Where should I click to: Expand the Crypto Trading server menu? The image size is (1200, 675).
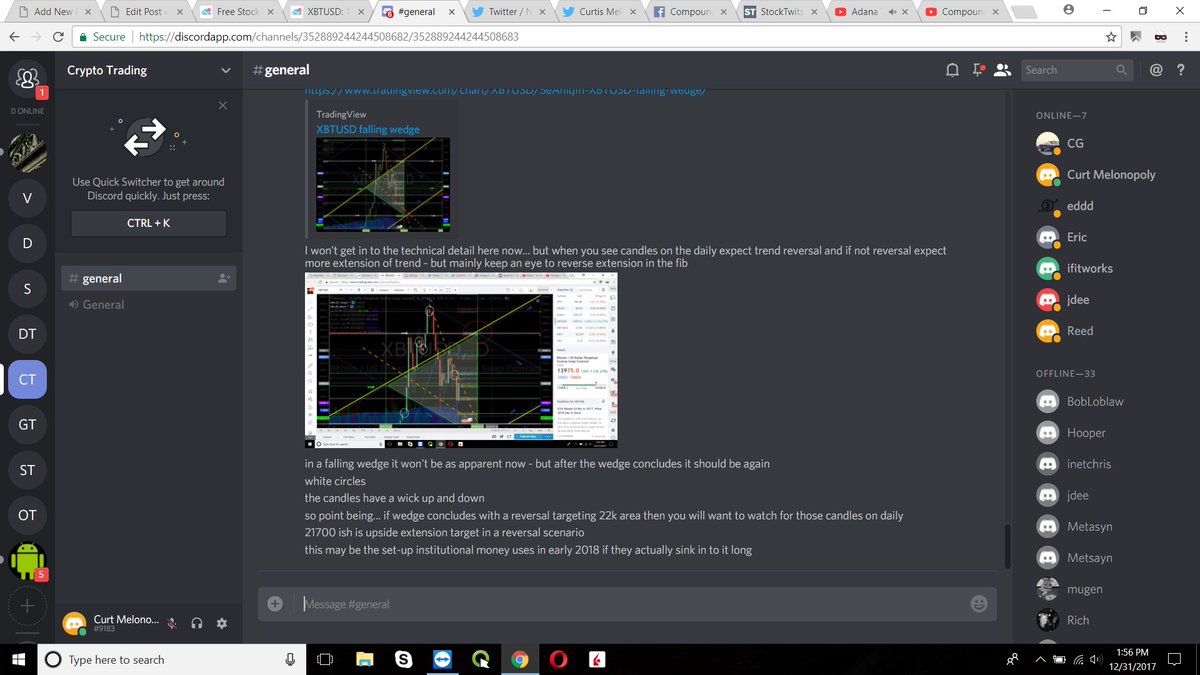pyautogui.click(x=225, y=70)
